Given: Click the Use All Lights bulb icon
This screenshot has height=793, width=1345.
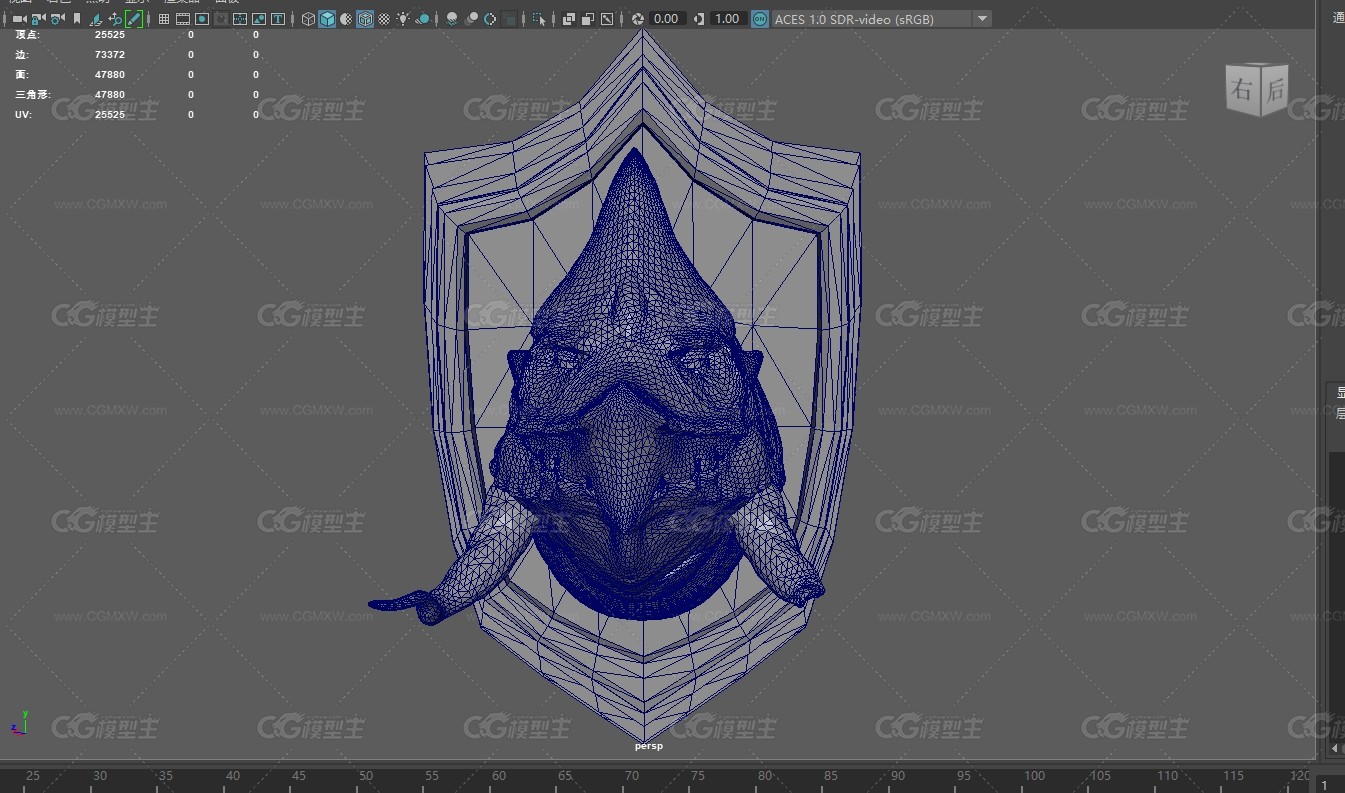Looking at the screenshot, I should [x=403, y=19].
